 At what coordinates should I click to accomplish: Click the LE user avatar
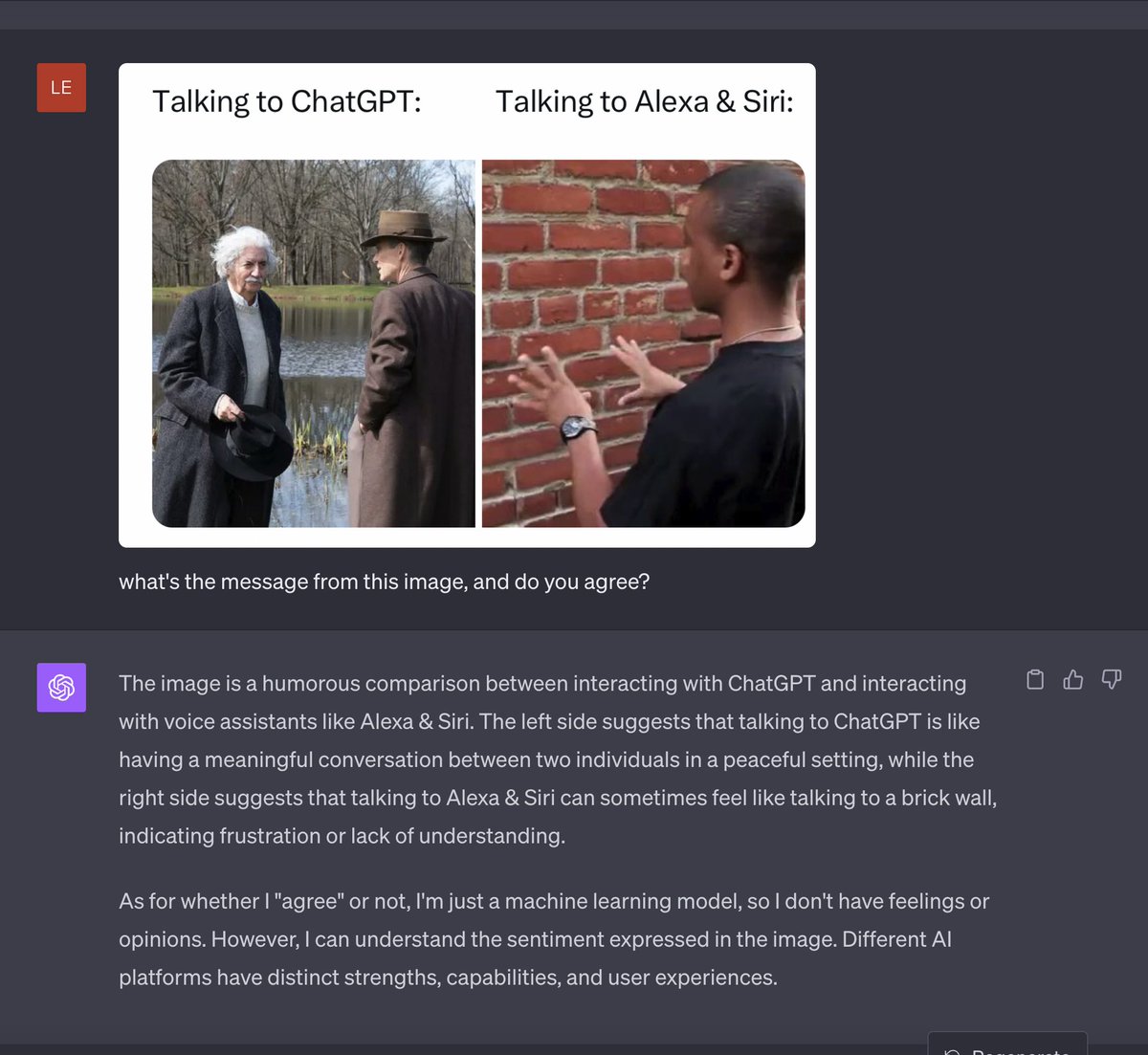61,87
